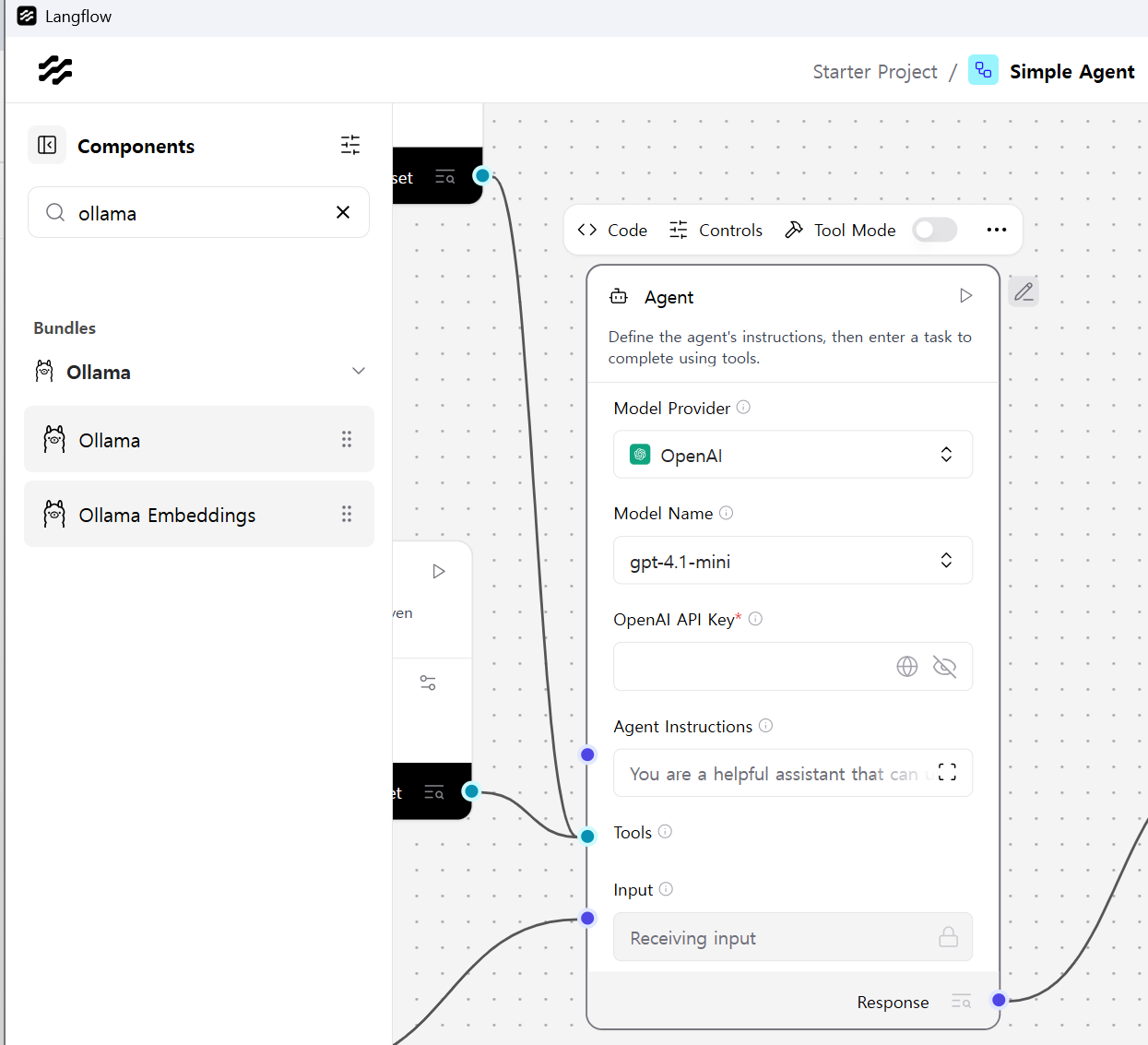Click the Agent Instructions input handle dot
The width and height of the screenshot is (1148, 1045).
pyautogui.click(x=587, y=754)
